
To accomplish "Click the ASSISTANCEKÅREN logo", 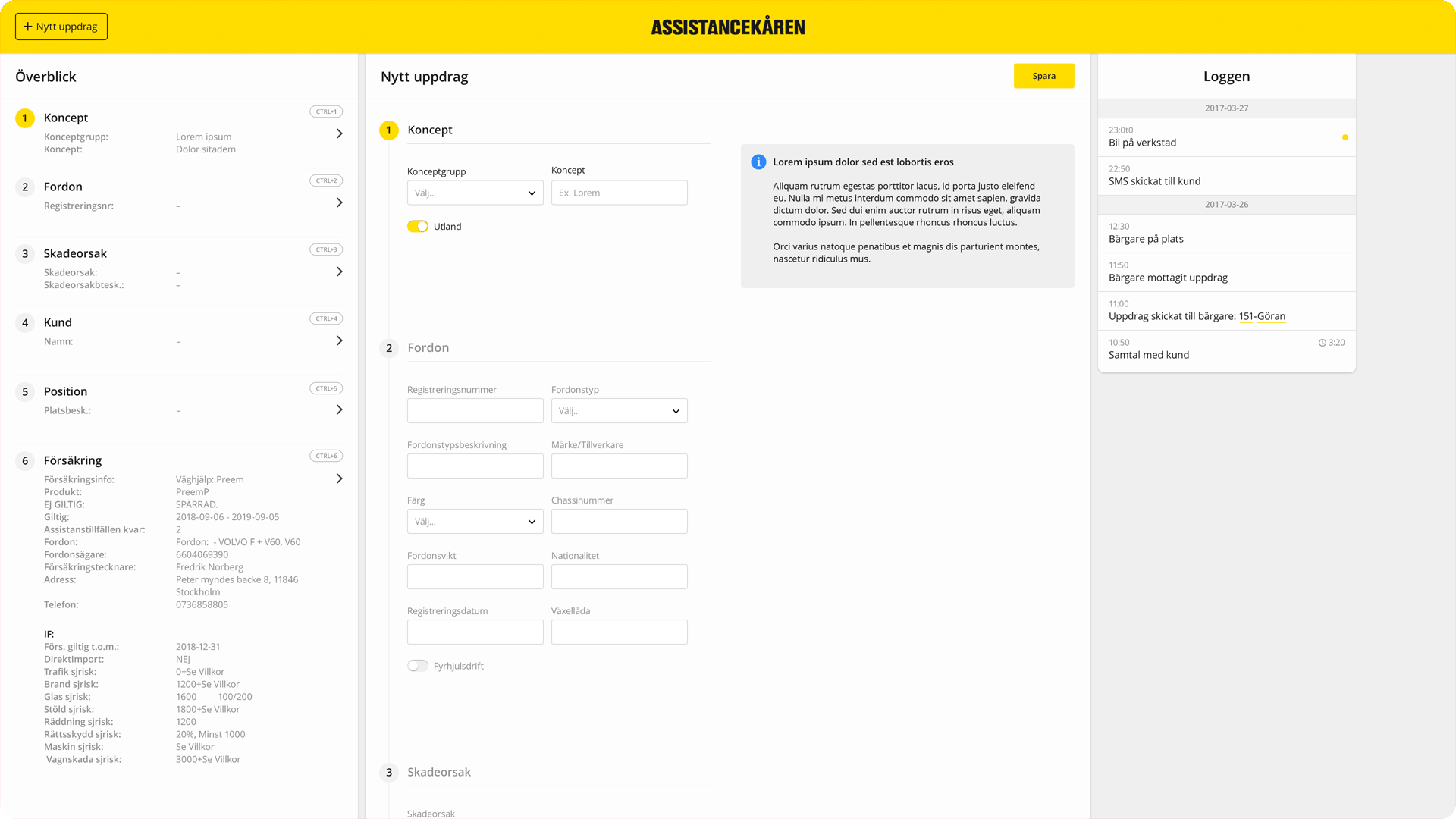I will click(x=728, y=27).
